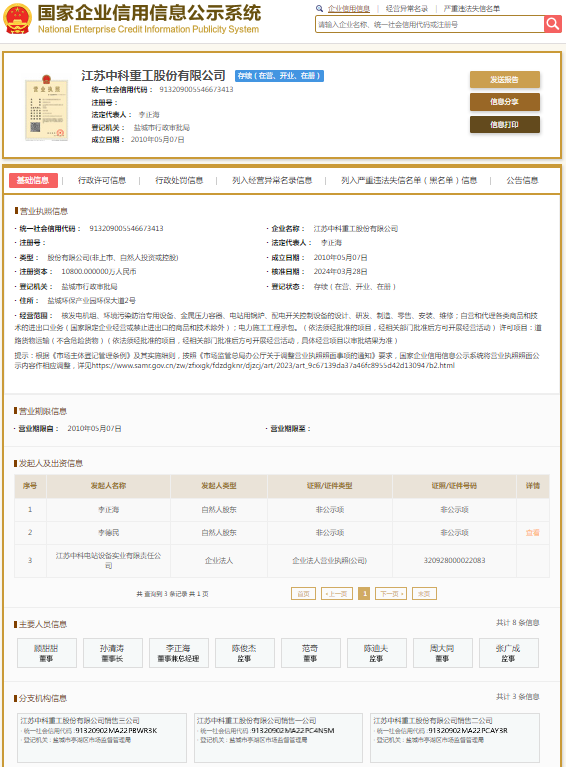The width and height of the screenshot is (566, 767).
Task: Click the 信息打印 button
Action: pos(505,125)
